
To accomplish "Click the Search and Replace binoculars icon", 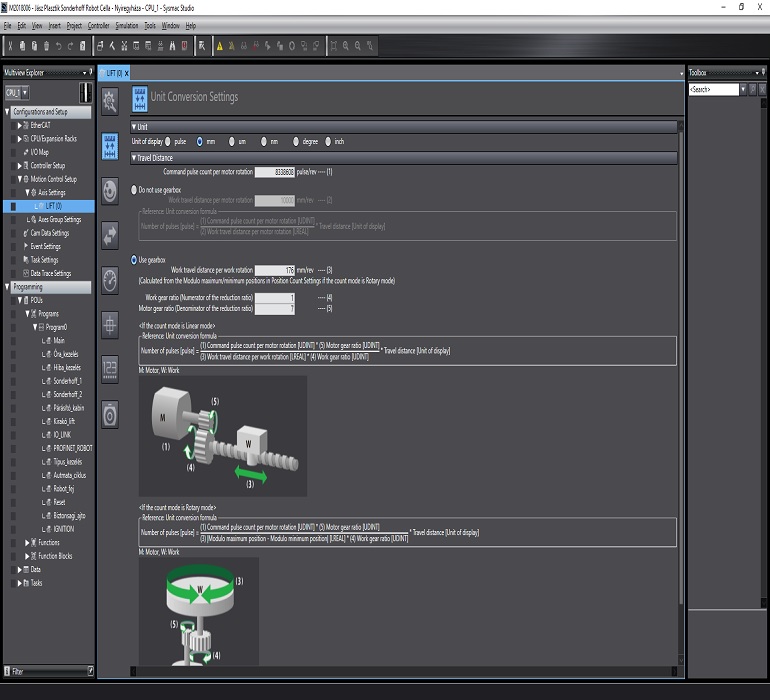I will pos(172,46).
